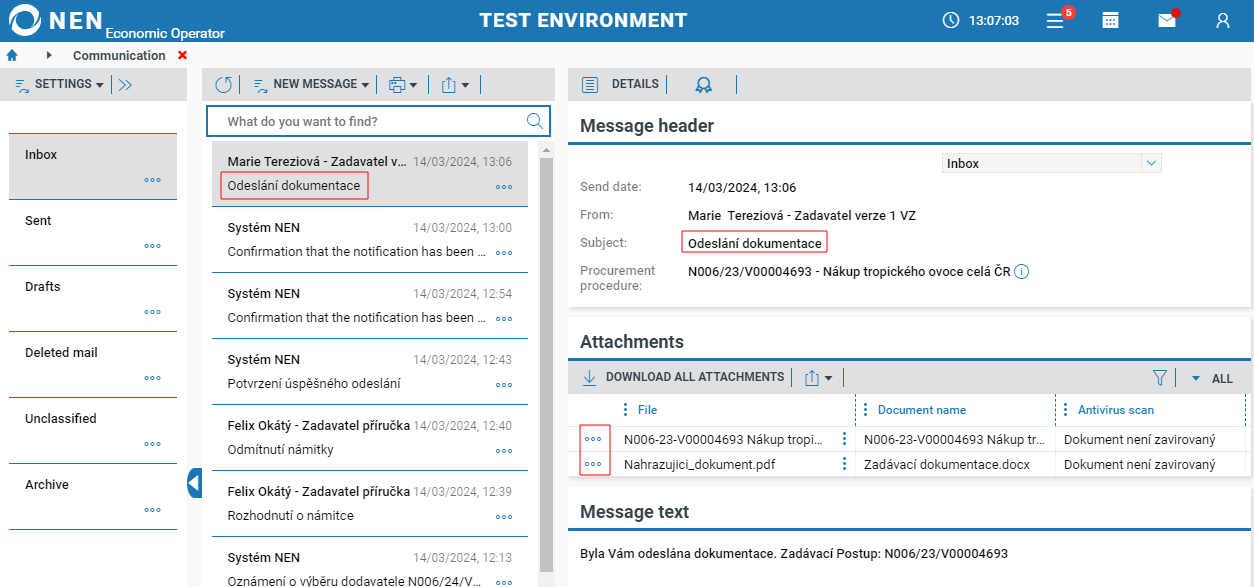Click the info icon next to procurement procedure
Image resolution: width=1254 pixels, height=587 pixels.
click(1022, 271)
